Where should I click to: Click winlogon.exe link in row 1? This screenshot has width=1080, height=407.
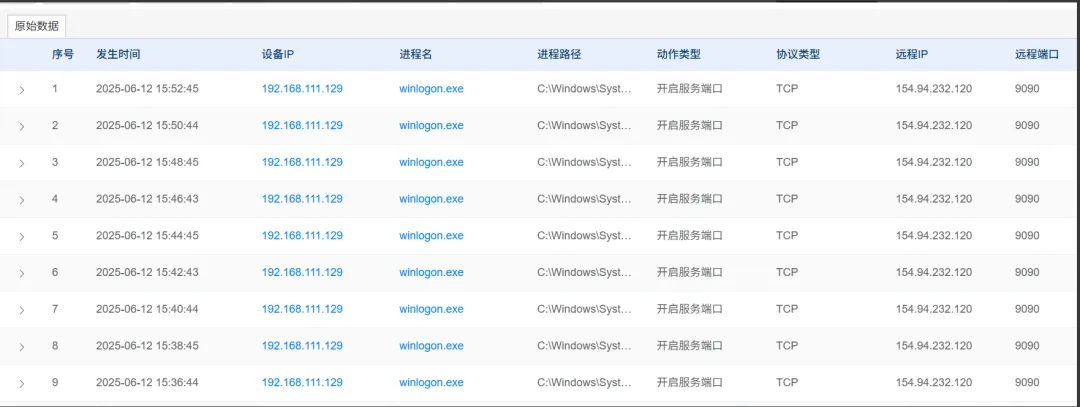point(431,89)
